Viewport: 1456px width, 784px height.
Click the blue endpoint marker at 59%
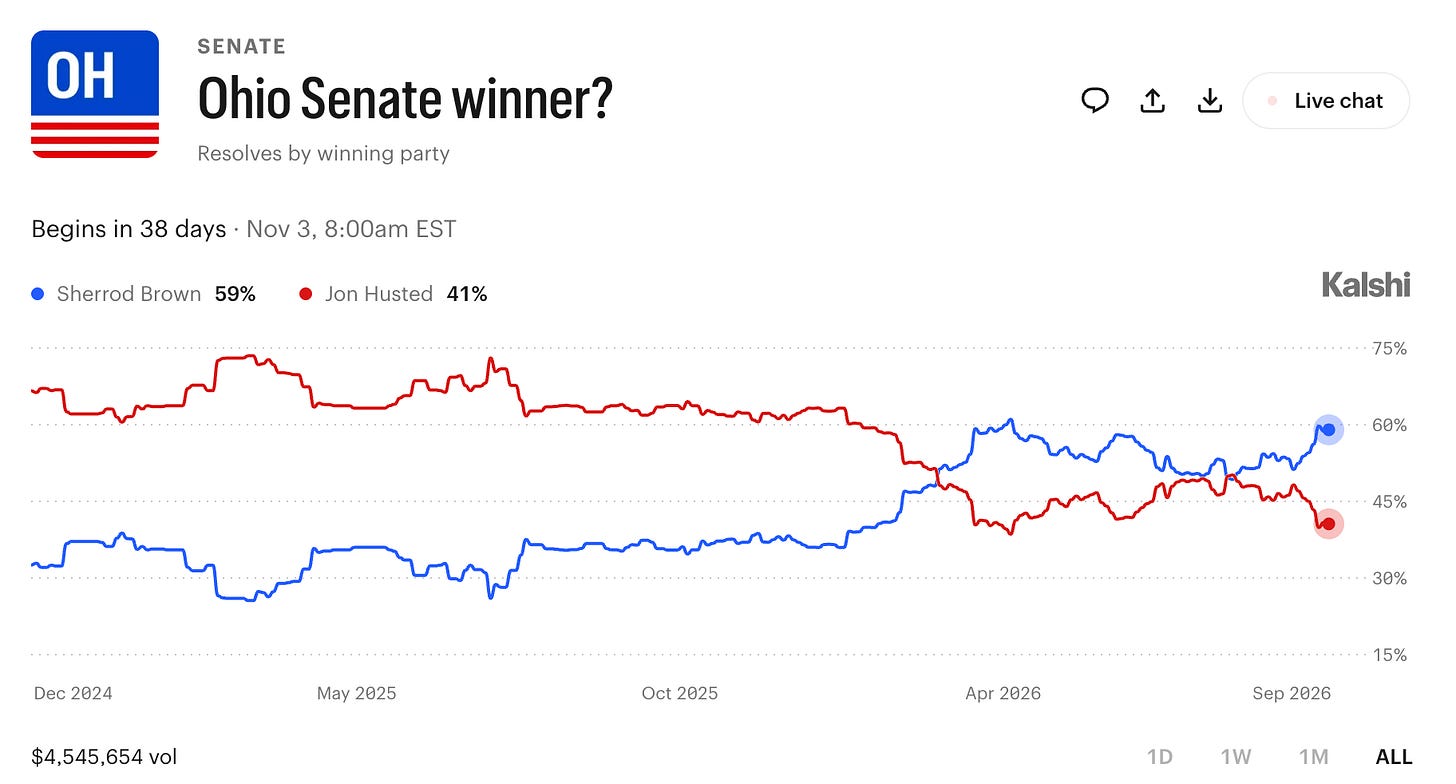pyautogui.click(x=1328, y=430)
